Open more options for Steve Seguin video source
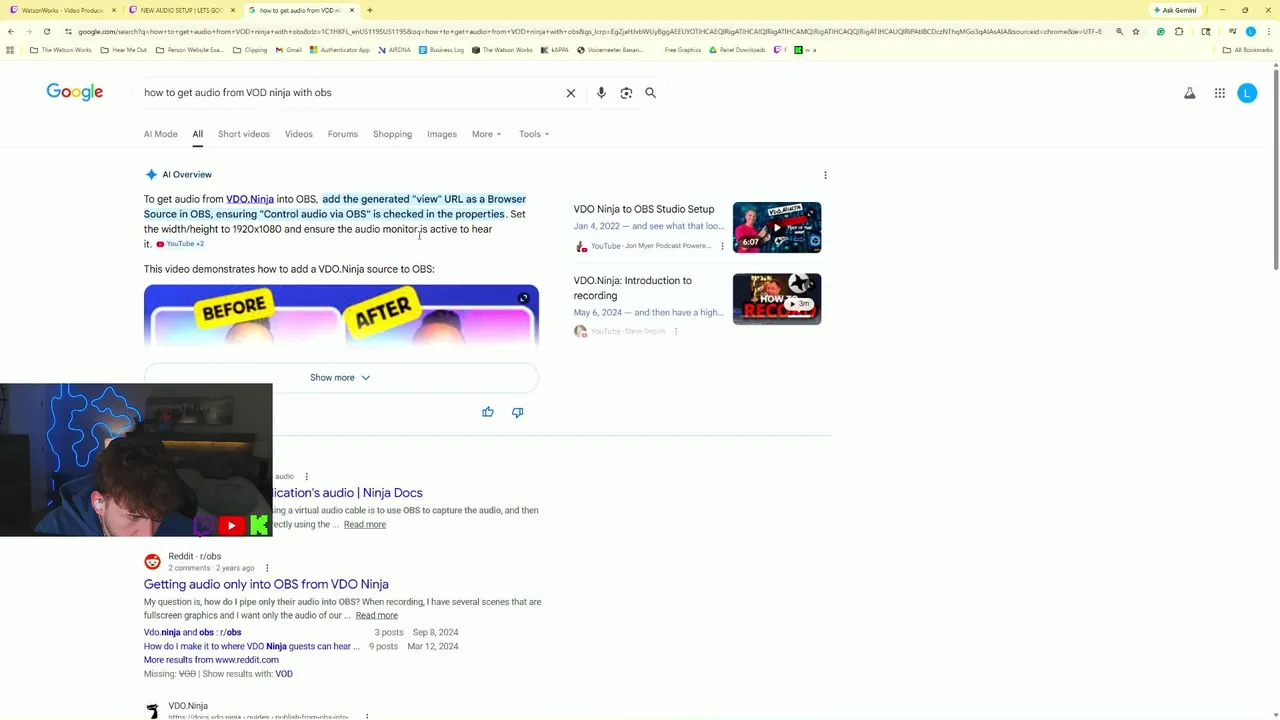This screenshot has width=1280, height=720. pyautogui.click(x=676, y=331)
